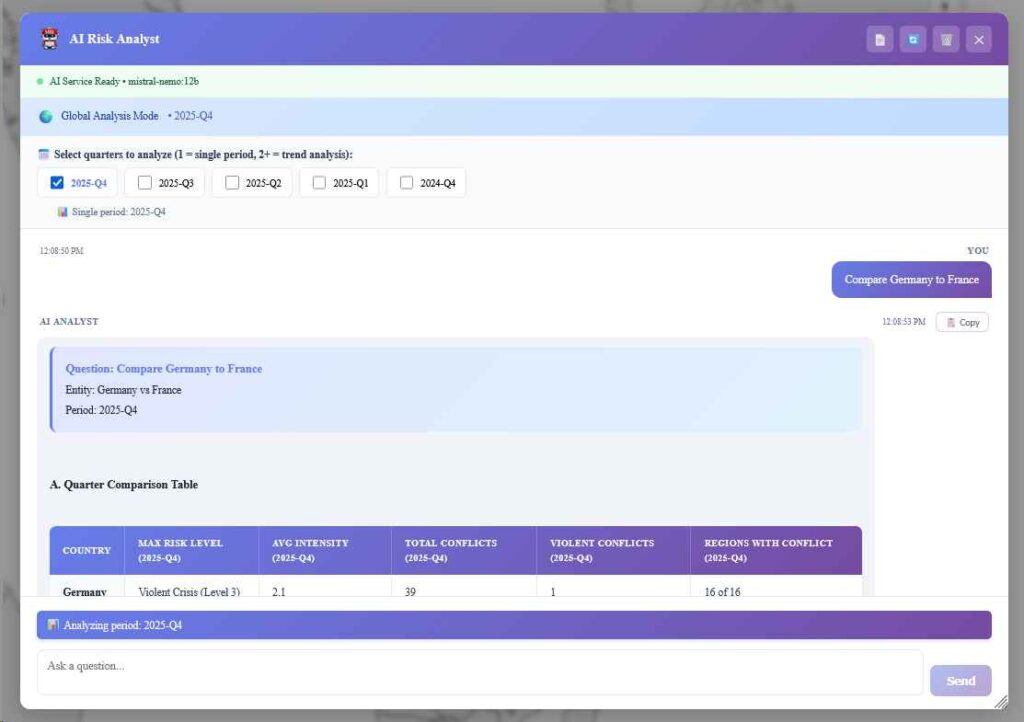Open the report document icon in the header

(x=880, y=39)
